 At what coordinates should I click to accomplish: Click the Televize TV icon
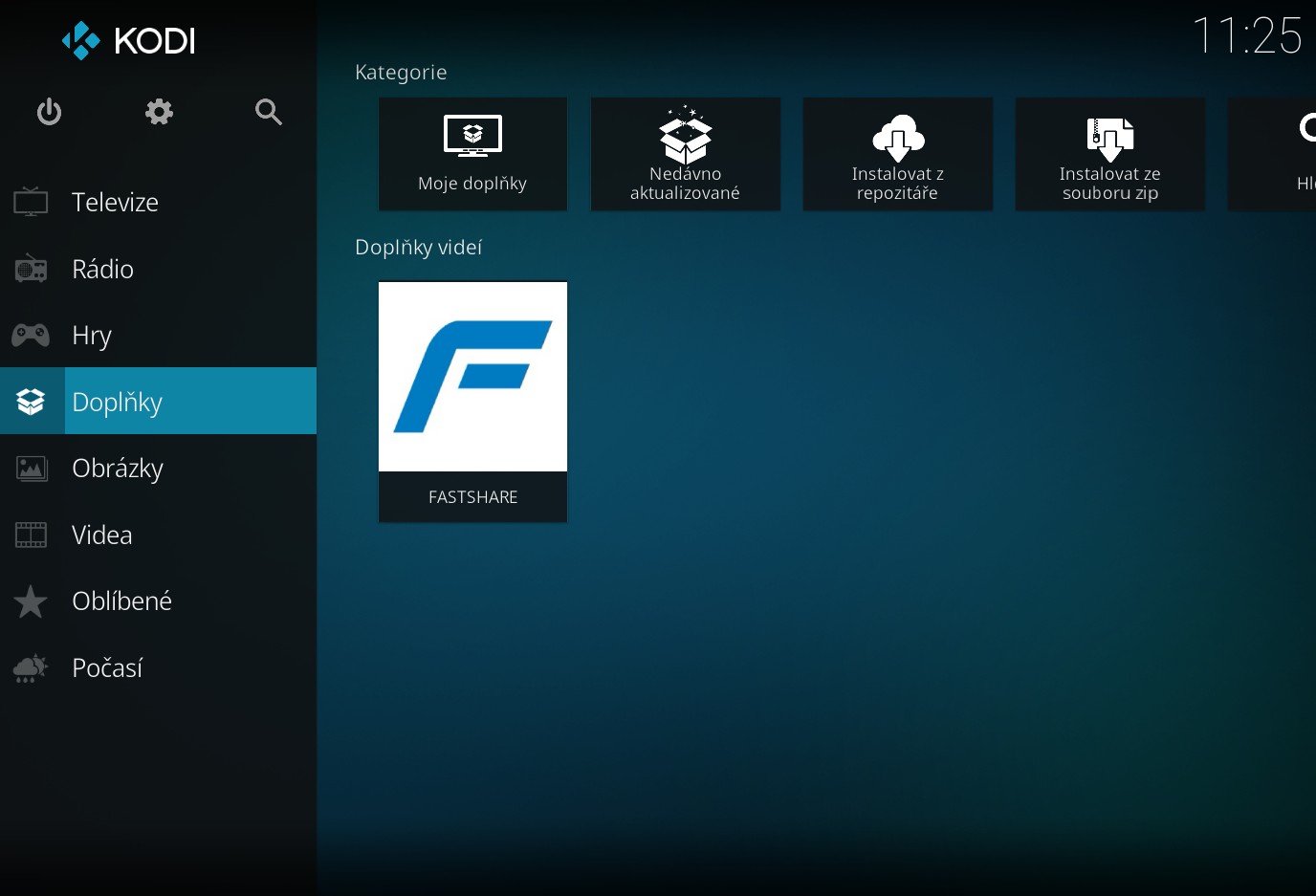point(31,202)
